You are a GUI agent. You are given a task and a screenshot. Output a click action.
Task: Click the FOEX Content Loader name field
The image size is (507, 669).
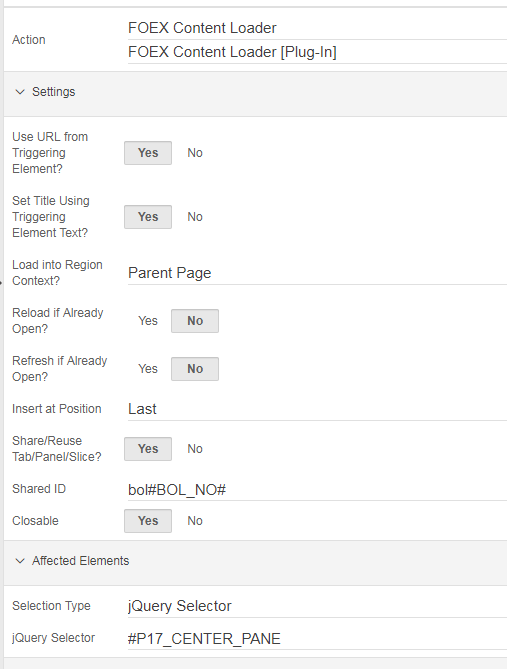317,28
